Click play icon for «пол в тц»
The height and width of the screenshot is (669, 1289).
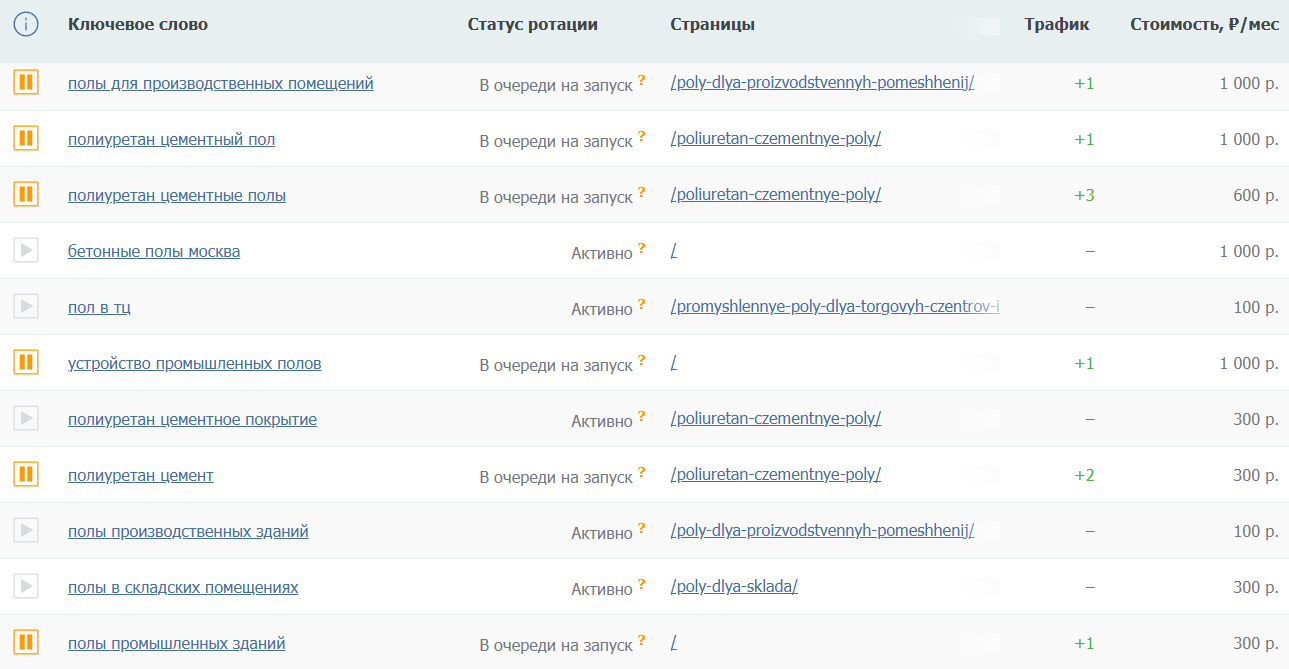click(x=26, y=306)
